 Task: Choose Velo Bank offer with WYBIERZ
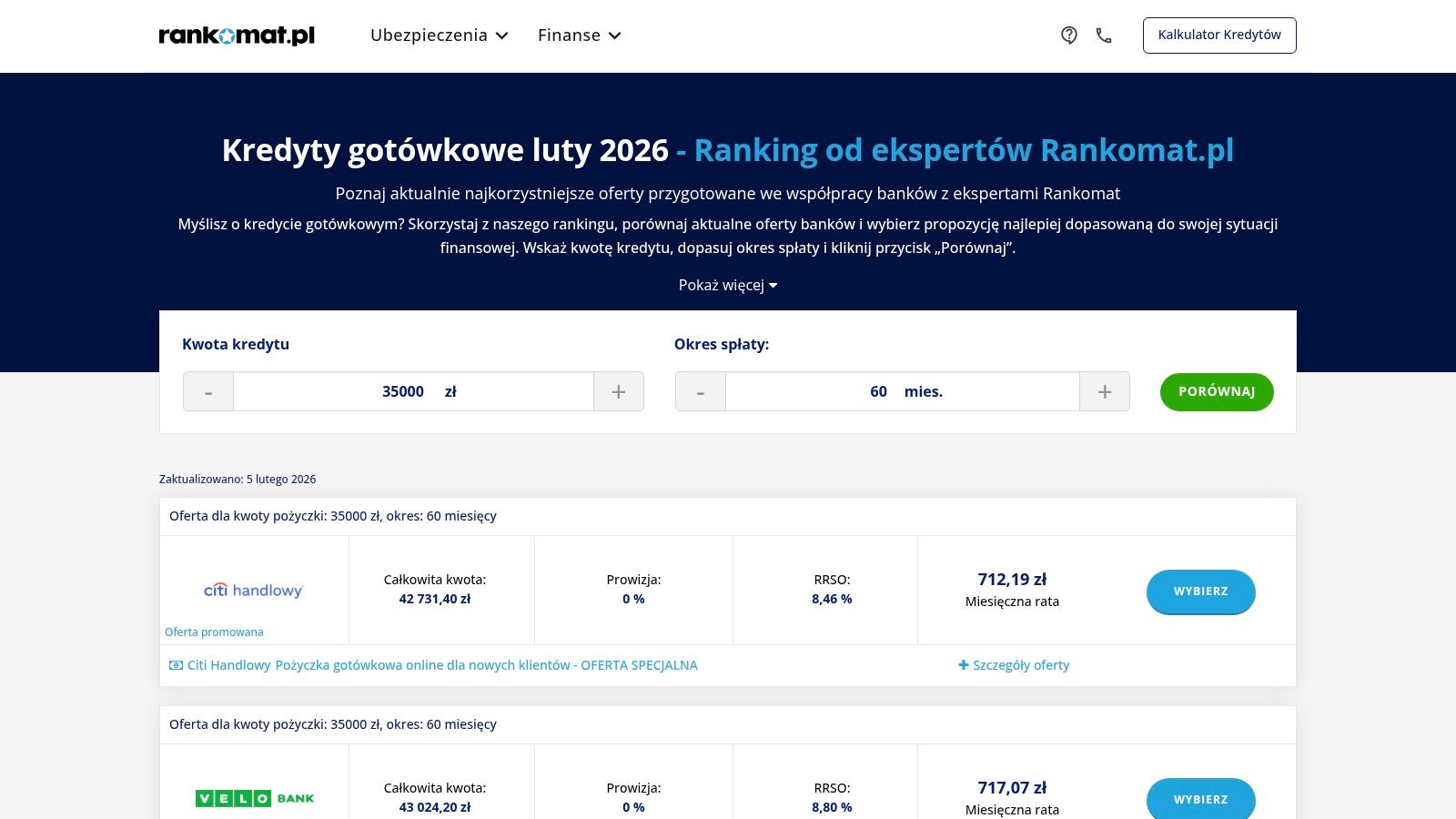1201,798
